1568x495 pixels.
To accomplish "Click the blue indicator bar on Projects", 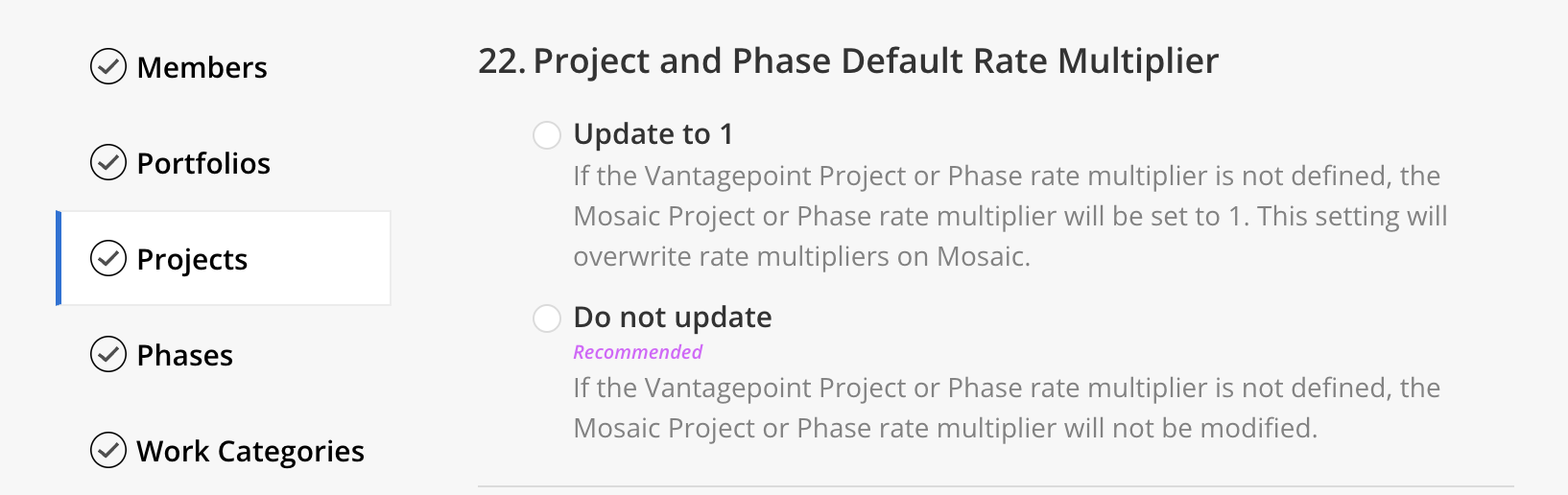I will click(x=59, y=258).
